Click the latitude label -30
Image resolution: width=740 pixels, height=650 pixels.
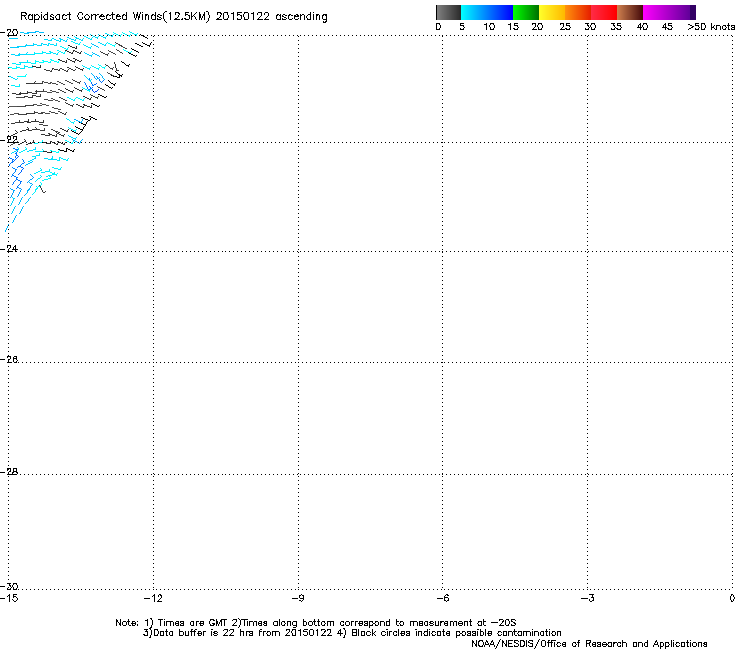tap(9, 586)
